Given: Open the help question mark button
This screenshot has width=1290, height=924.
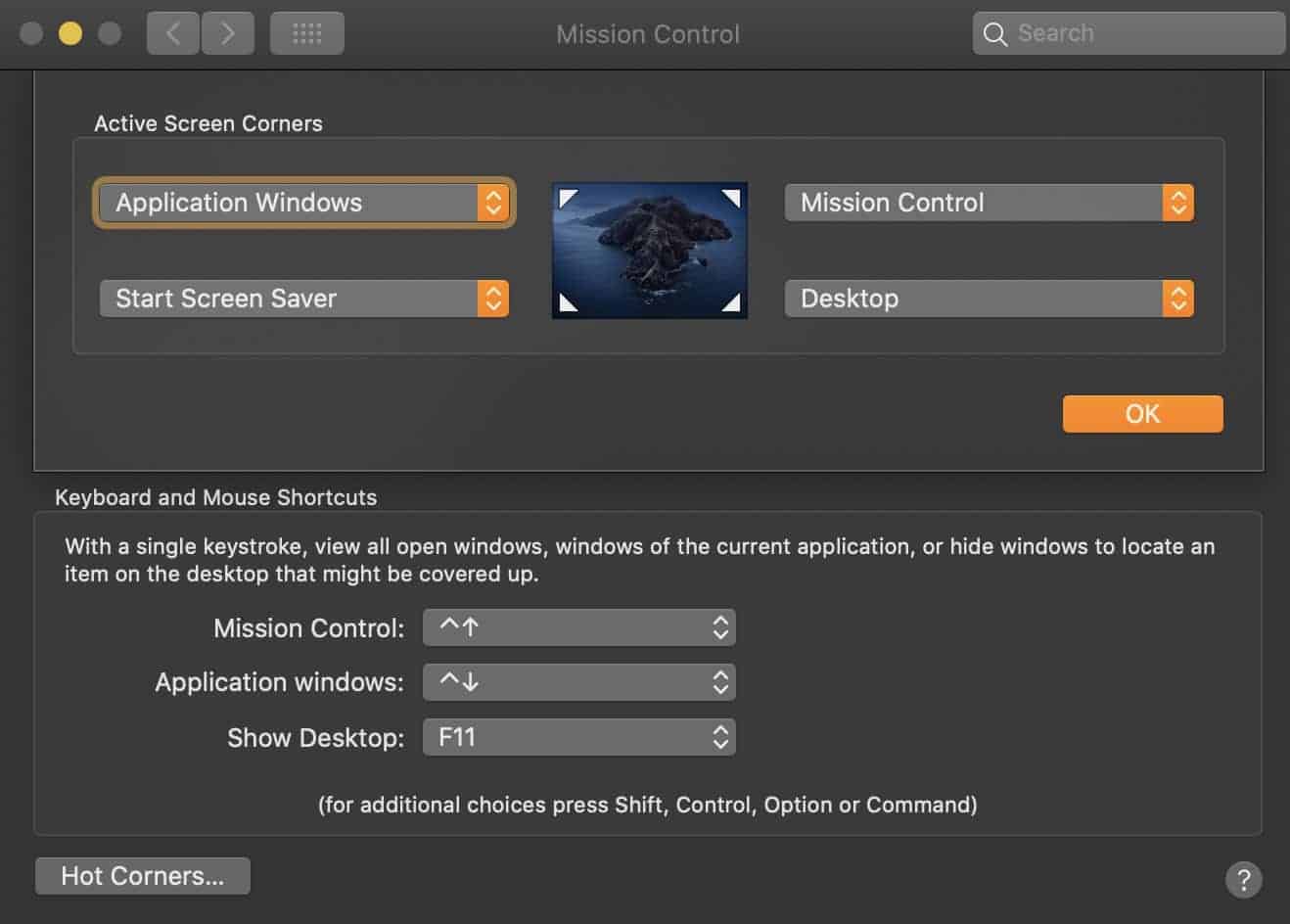Looking at the screenshot, I should pos(1243,878).
